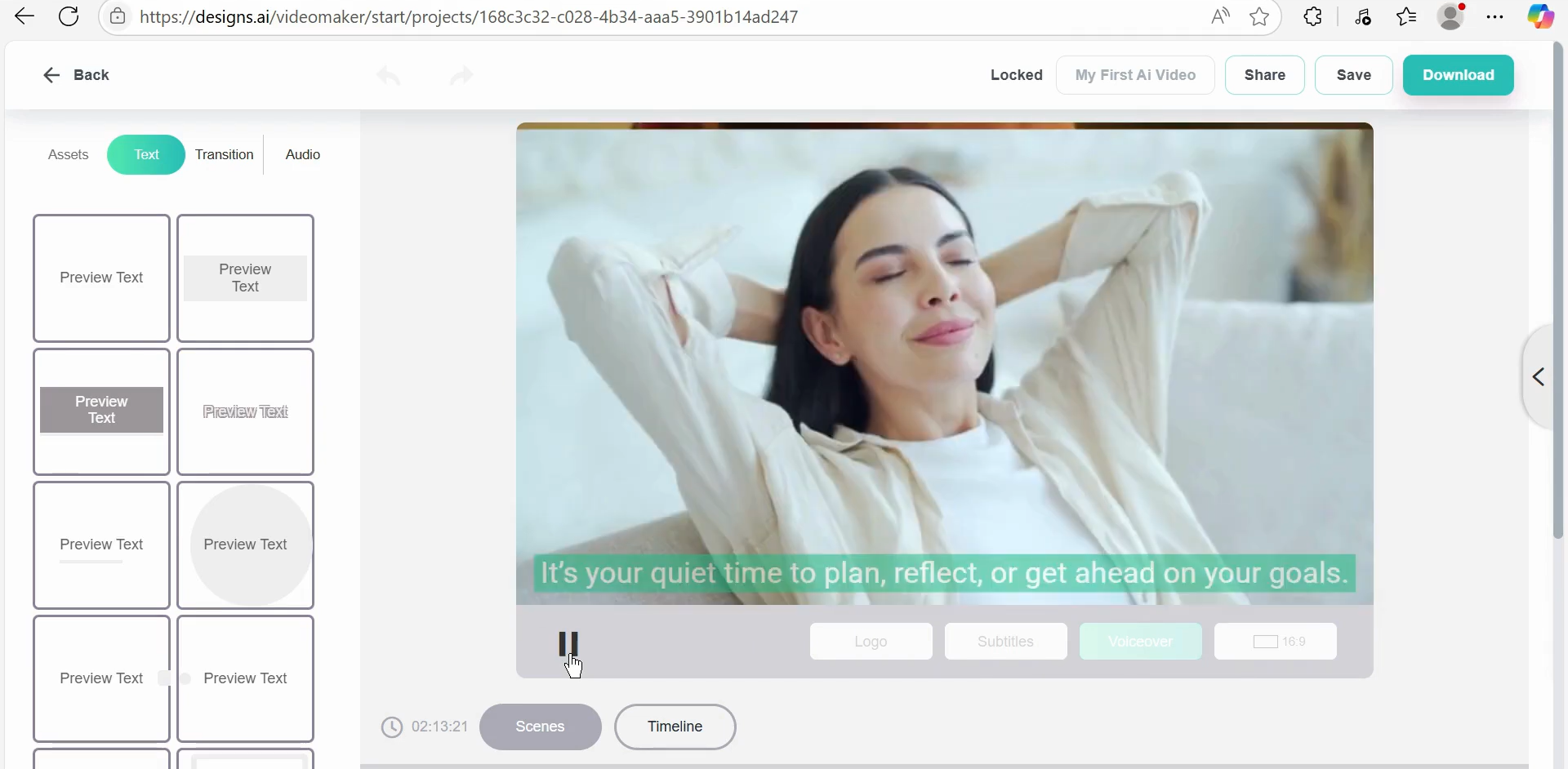
Task: Open Copilot from the browser toolbar
Action: tap(1542, 16)
